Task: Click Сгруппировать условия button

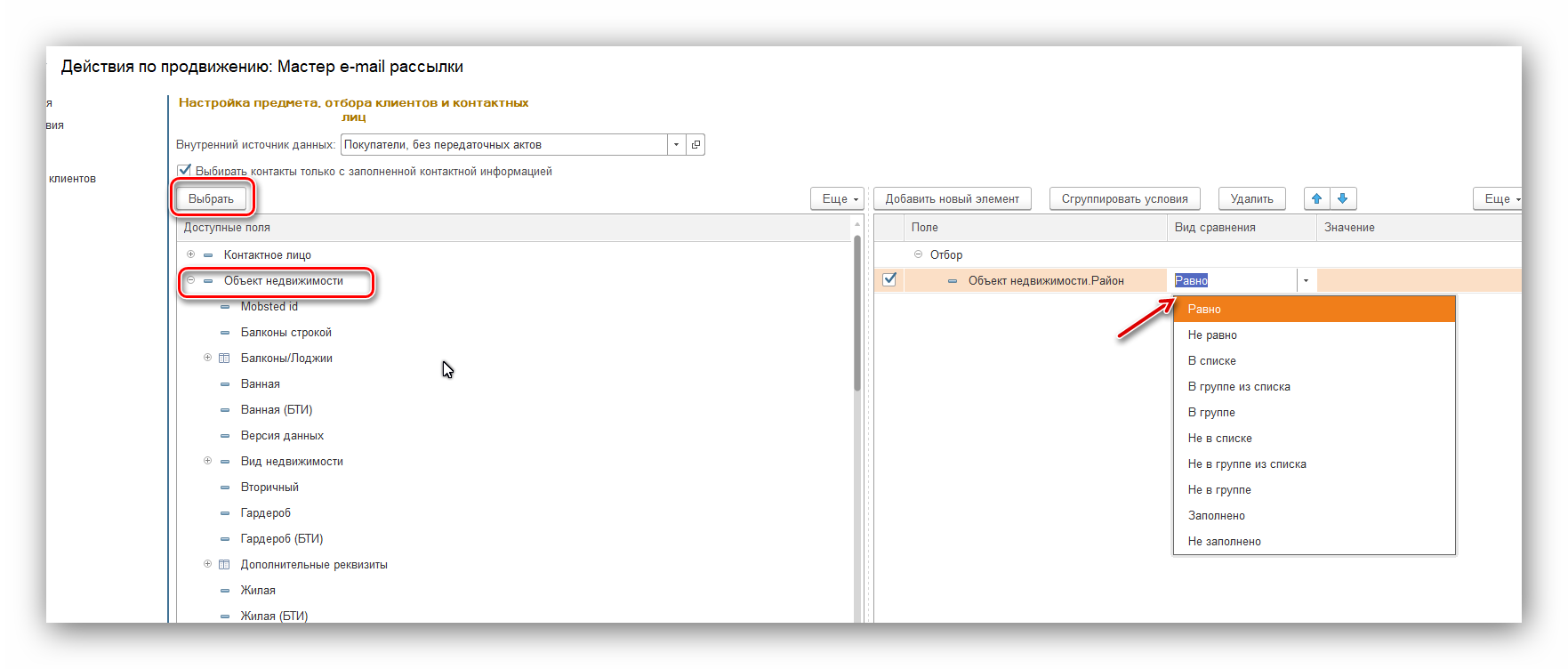Action: pos(1125,199)
